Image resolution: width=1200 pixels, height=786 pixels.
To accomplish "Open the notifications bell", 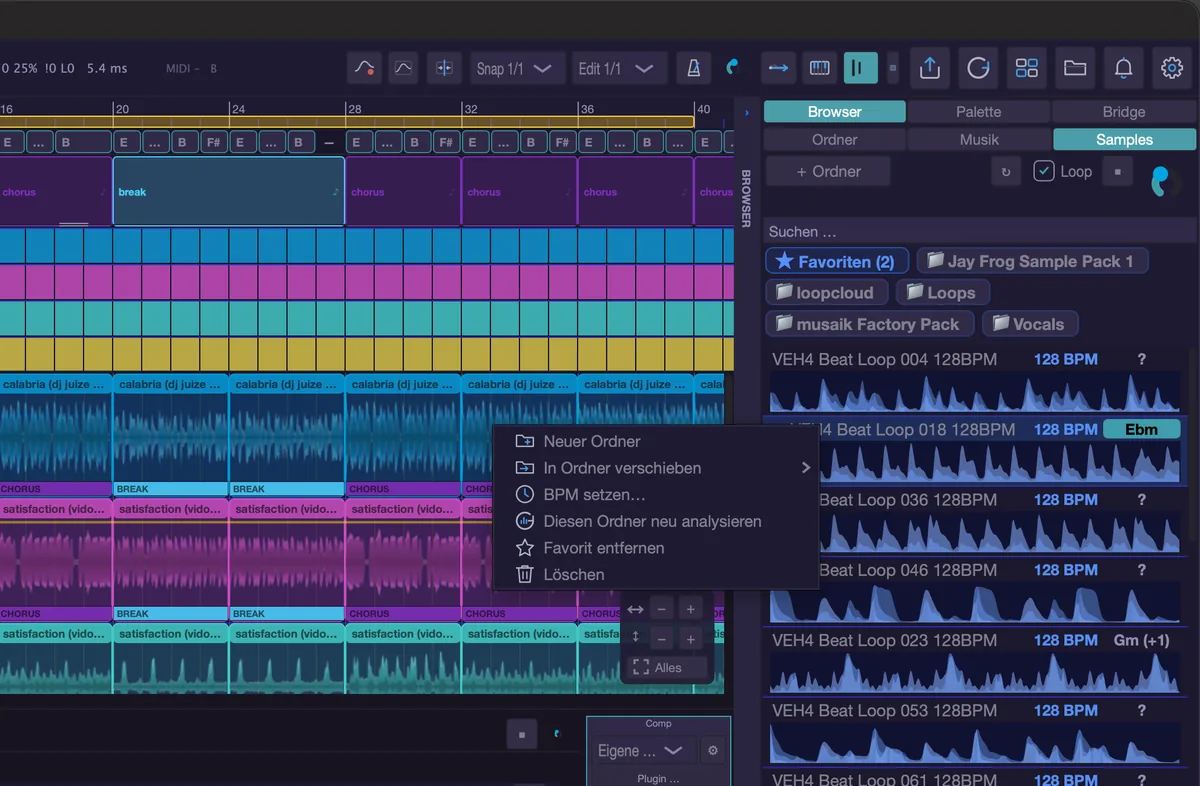I will 1123,68.
